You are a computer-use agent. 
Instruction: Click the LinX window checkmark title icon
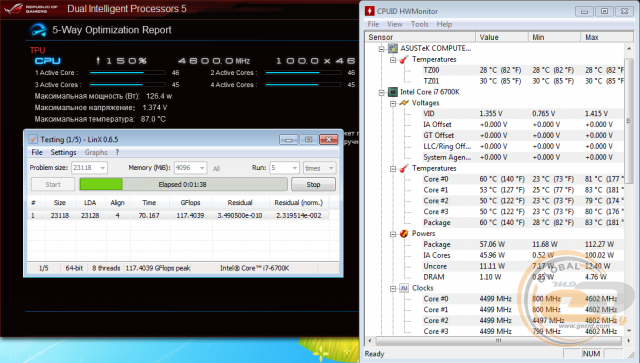pos(33,139)
